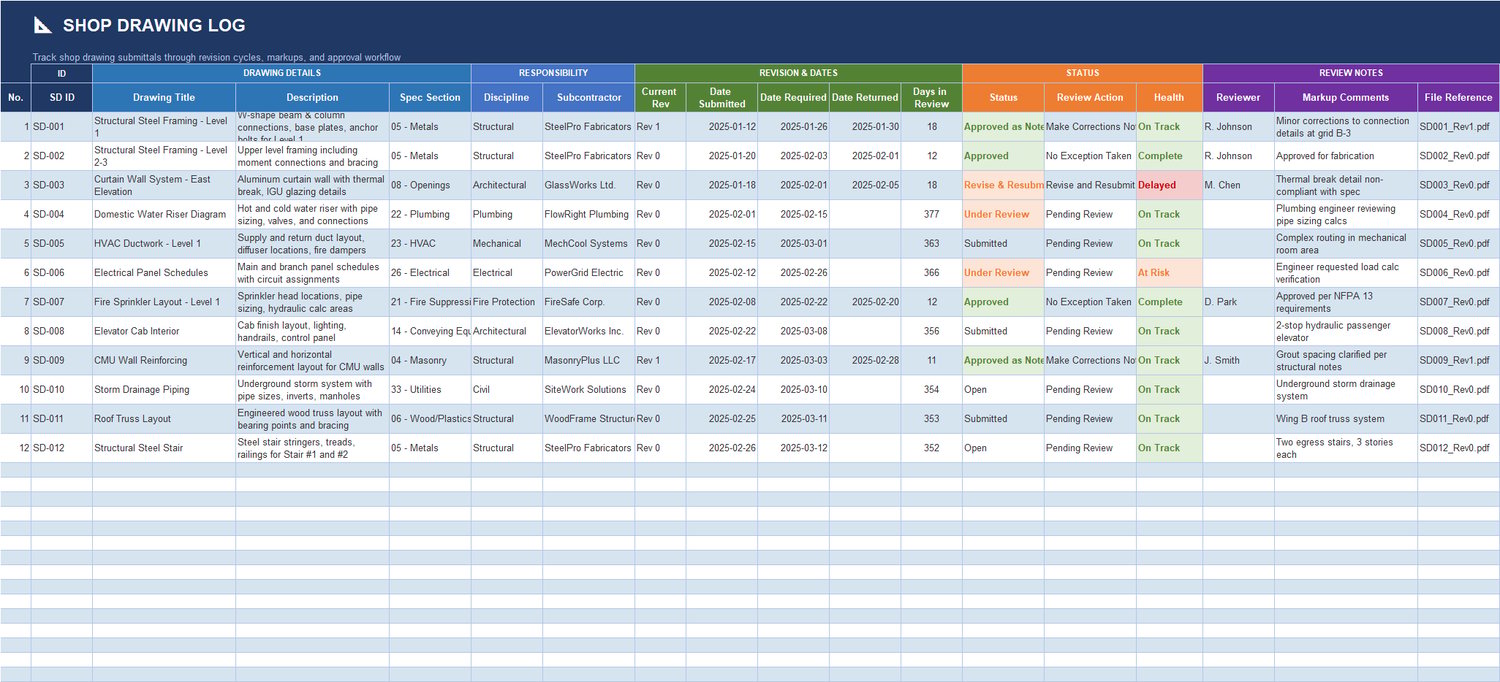Viewport: 1500px width, 682px height.
Task: Click the Days in Review column header
Action: [931, 97]
